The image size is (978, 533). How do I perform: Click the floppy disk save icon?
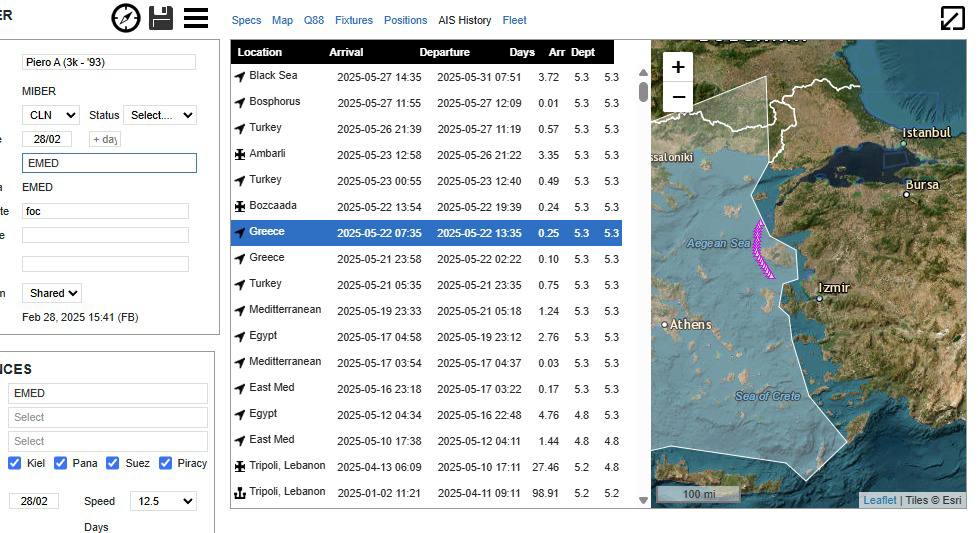(161, 18)
